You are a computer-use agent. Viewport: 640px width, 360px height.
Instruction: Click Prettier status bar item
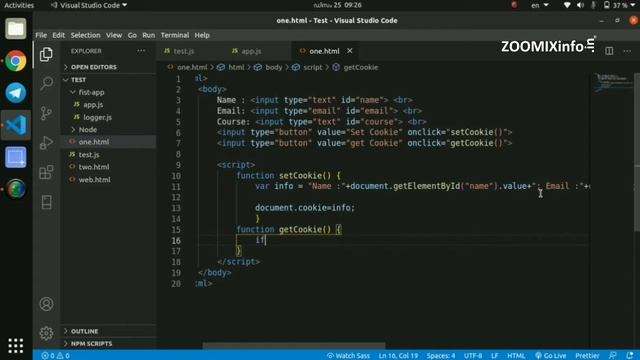click(x=587, y=356)
